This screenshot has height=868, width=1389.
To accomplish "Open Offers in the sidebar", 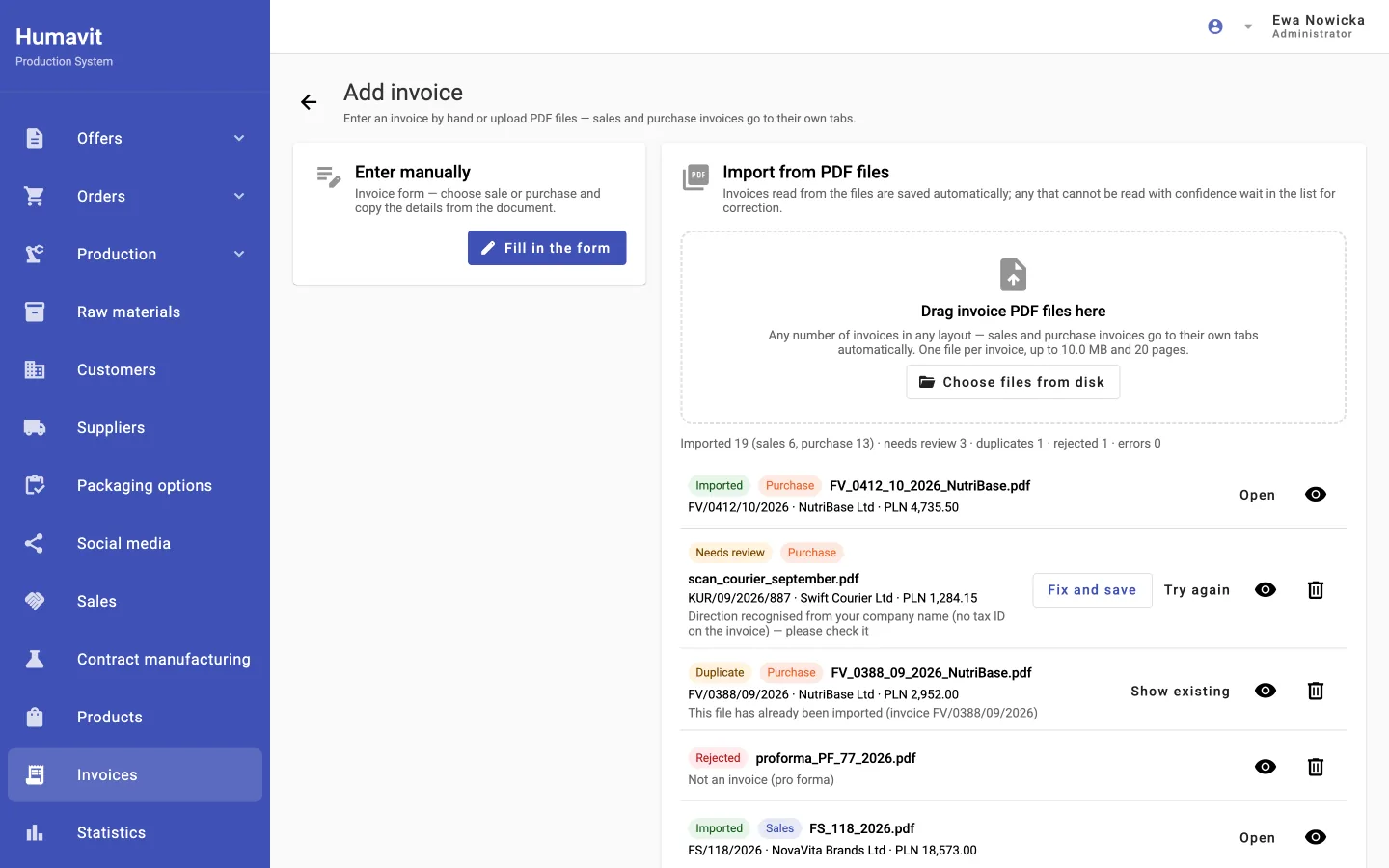I will (135, 138).
